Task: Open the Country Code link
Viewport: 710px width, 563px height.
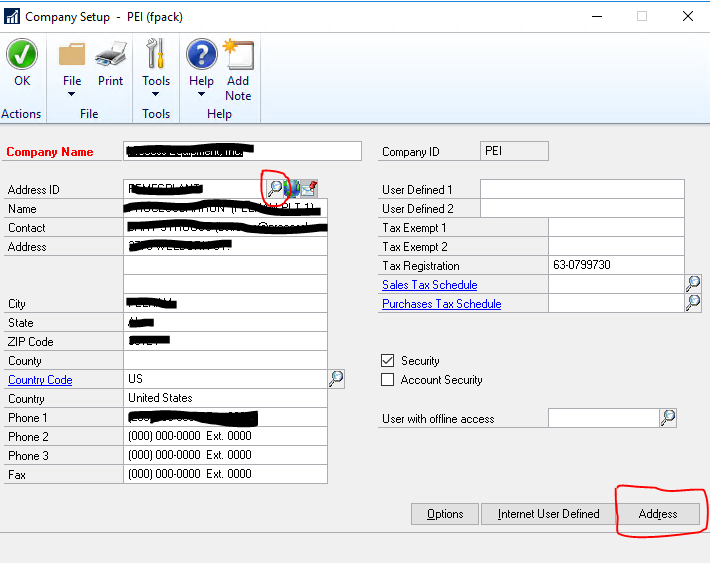Action: pos(40,380)
